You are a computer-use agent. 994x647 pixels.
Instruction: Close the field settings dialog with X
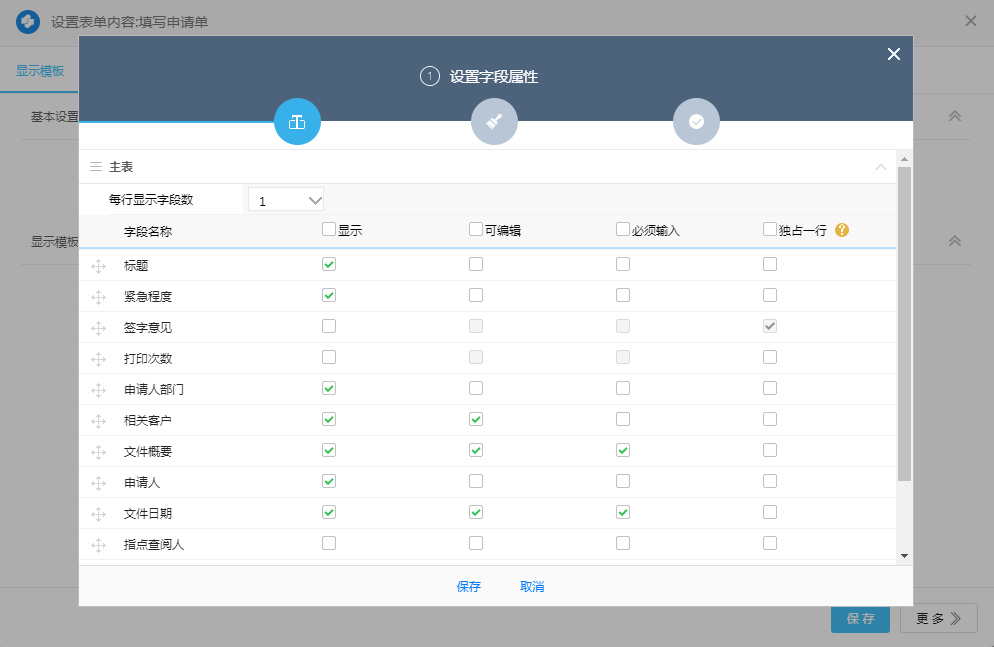pos(893,54)
